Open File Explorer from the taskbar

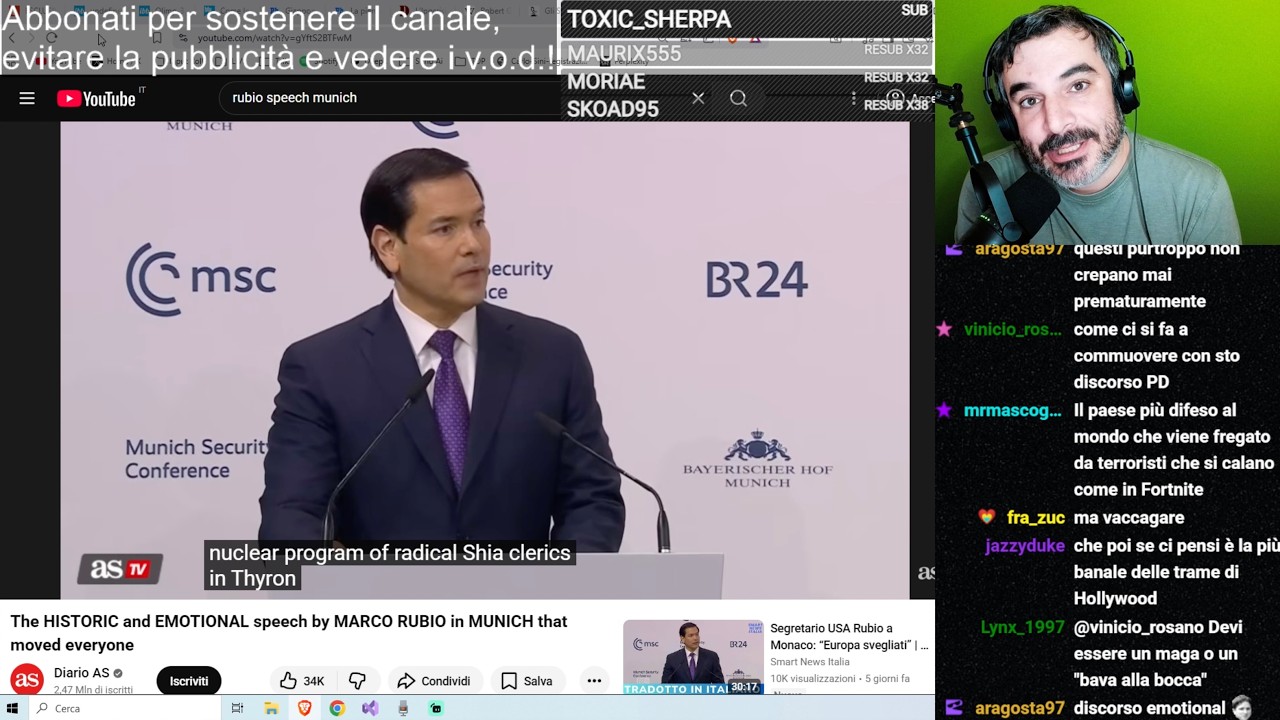click(271, 708)
